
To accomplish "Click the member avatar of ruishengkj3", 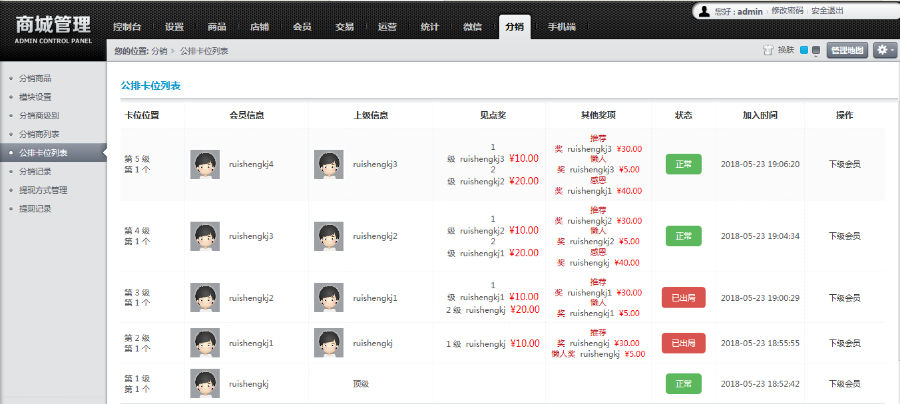I will 205,236.
